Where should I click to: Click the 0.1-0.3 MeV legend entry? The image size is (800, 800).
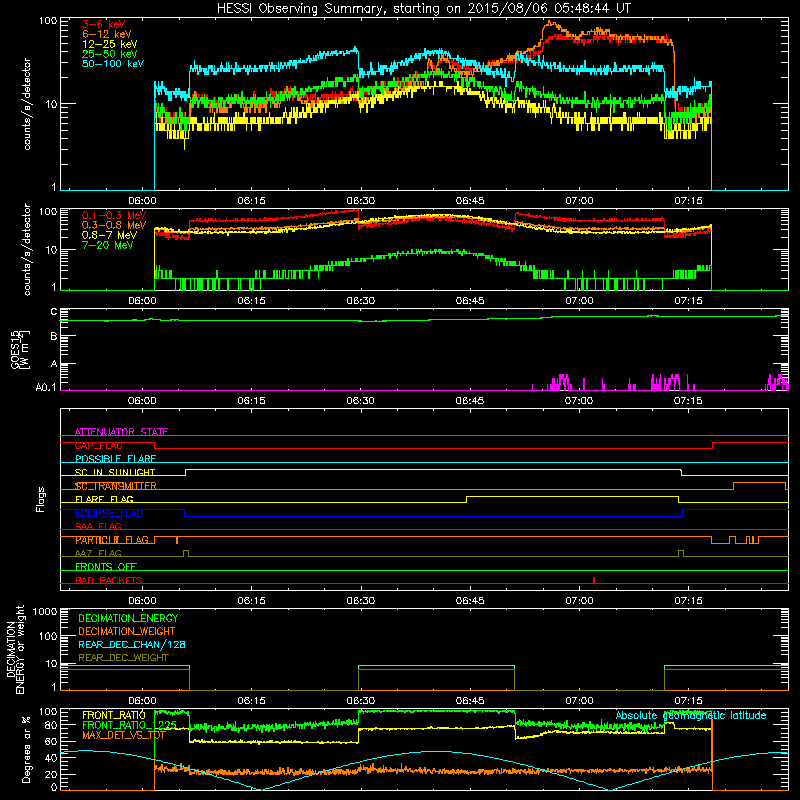pyautogui.click(x=114, y=216)
